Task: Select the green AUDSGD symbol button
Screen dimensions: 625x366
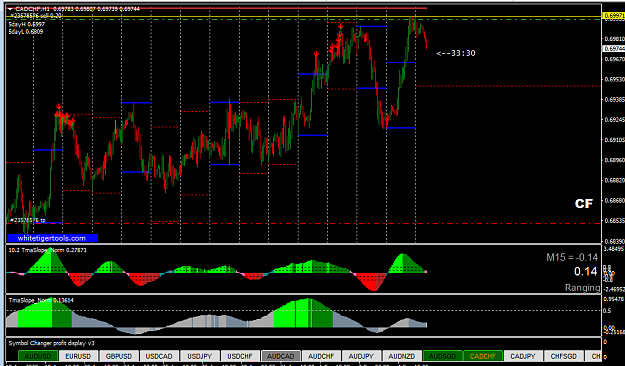Action: click(x=442, y=356)
